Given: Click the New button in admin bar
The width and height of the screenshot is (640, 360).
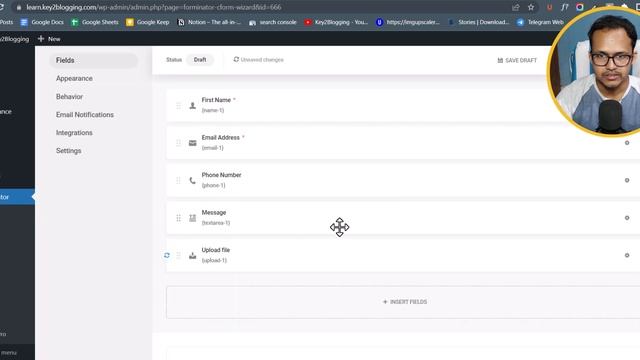Looking at the screenshot, I should [x=49, y=39].
